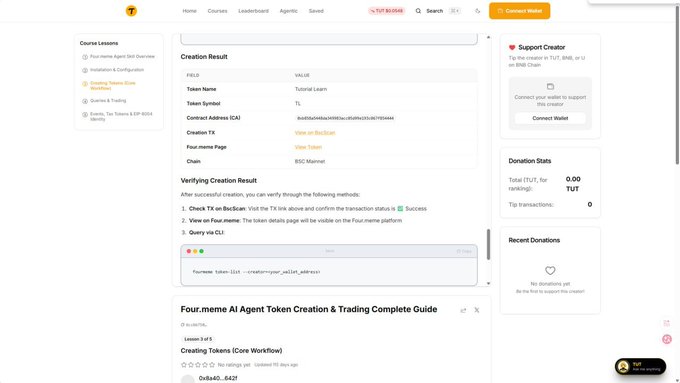Image resolution: width=680 pixels, height=383 pixels.
Task: Click the orange Connect Wallet button
Action: pyautogui.click(x=520, y=11)
